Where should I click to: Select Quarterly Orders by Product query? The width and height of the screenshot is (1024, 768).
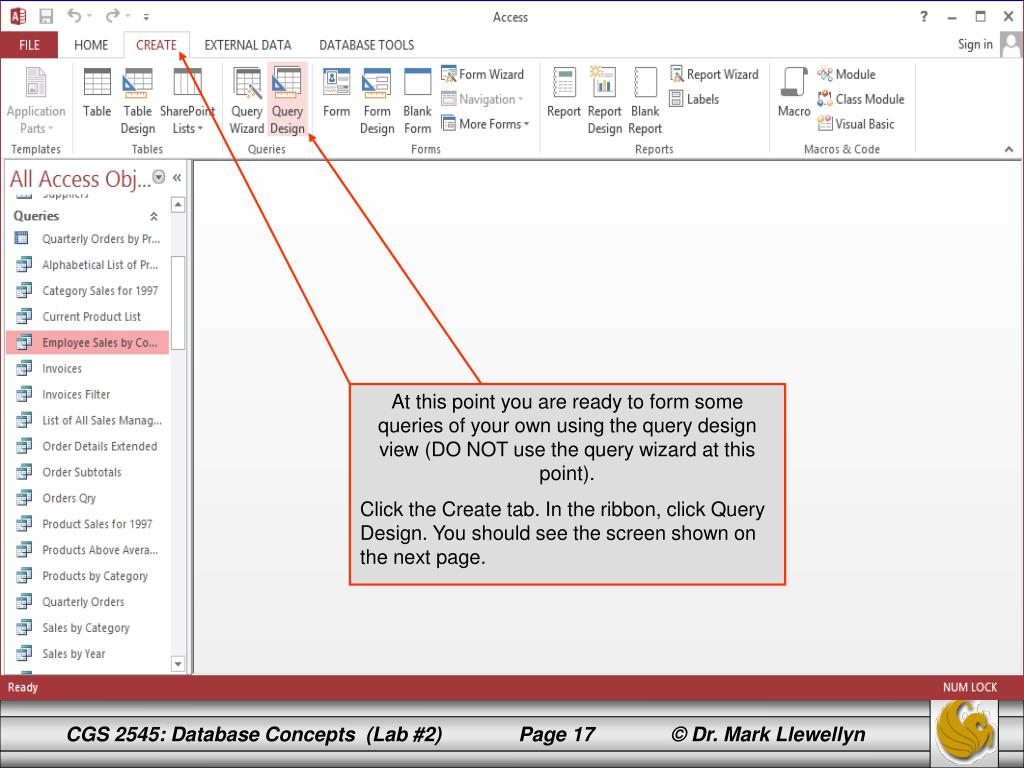coord(88,239)
